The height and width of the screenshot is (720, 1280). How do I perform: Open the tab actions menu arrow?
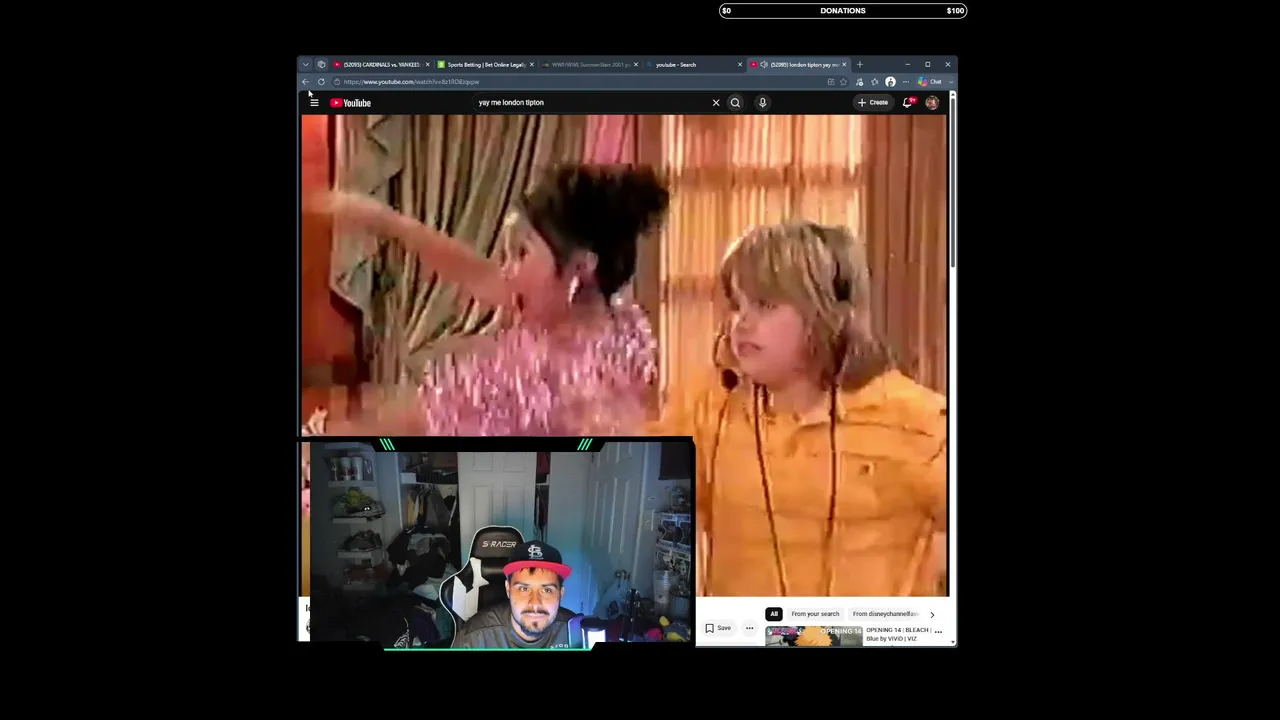(x=306, y=65)
